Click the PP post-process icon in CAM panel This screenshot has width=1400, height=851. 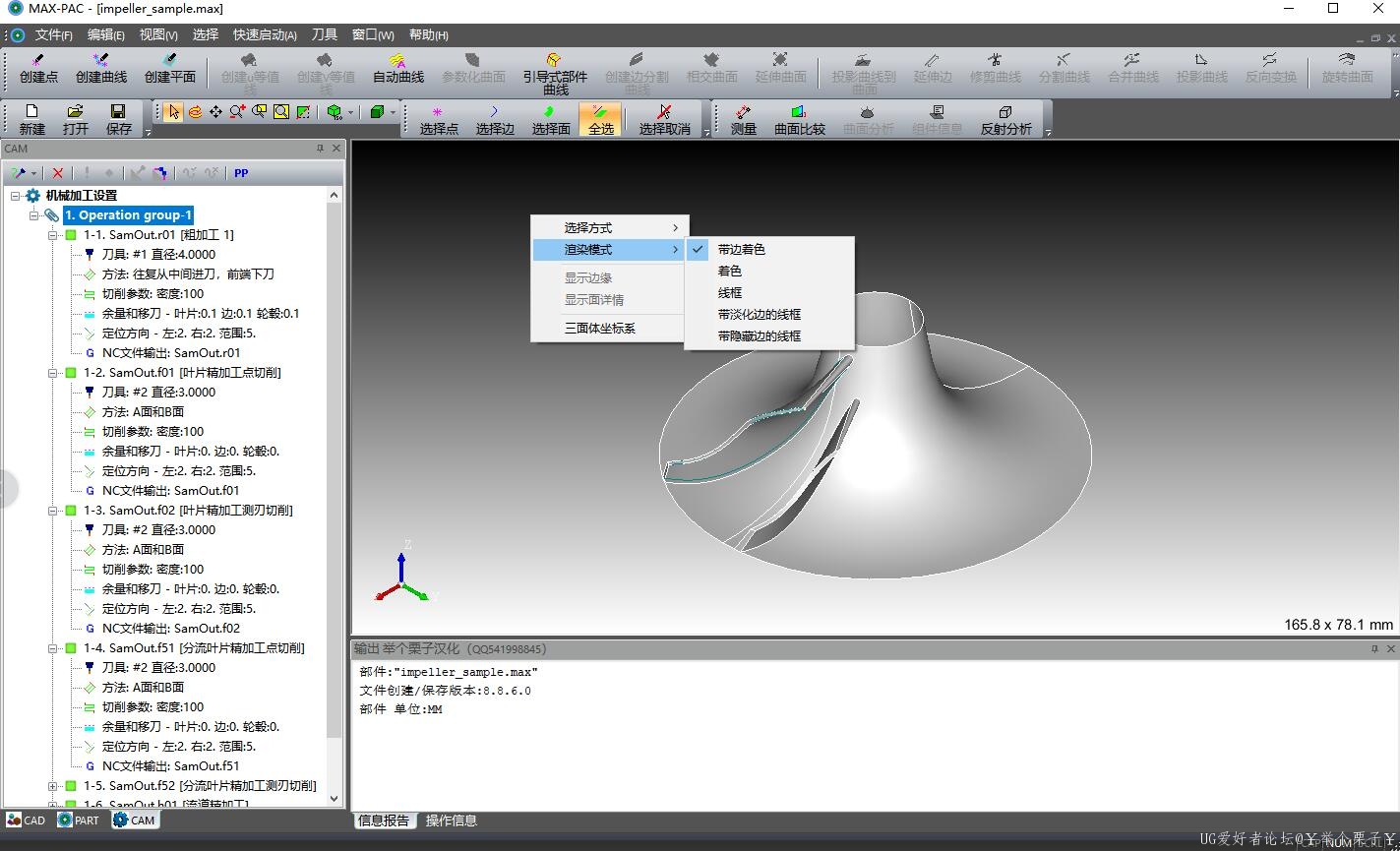click(x=241, y=173)
